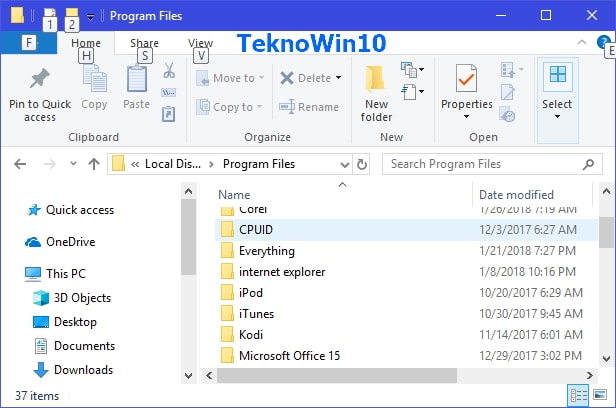Select the iTunes folder
Screen dimensions: 616x408
pyautogui.click(x=406, y=314)
